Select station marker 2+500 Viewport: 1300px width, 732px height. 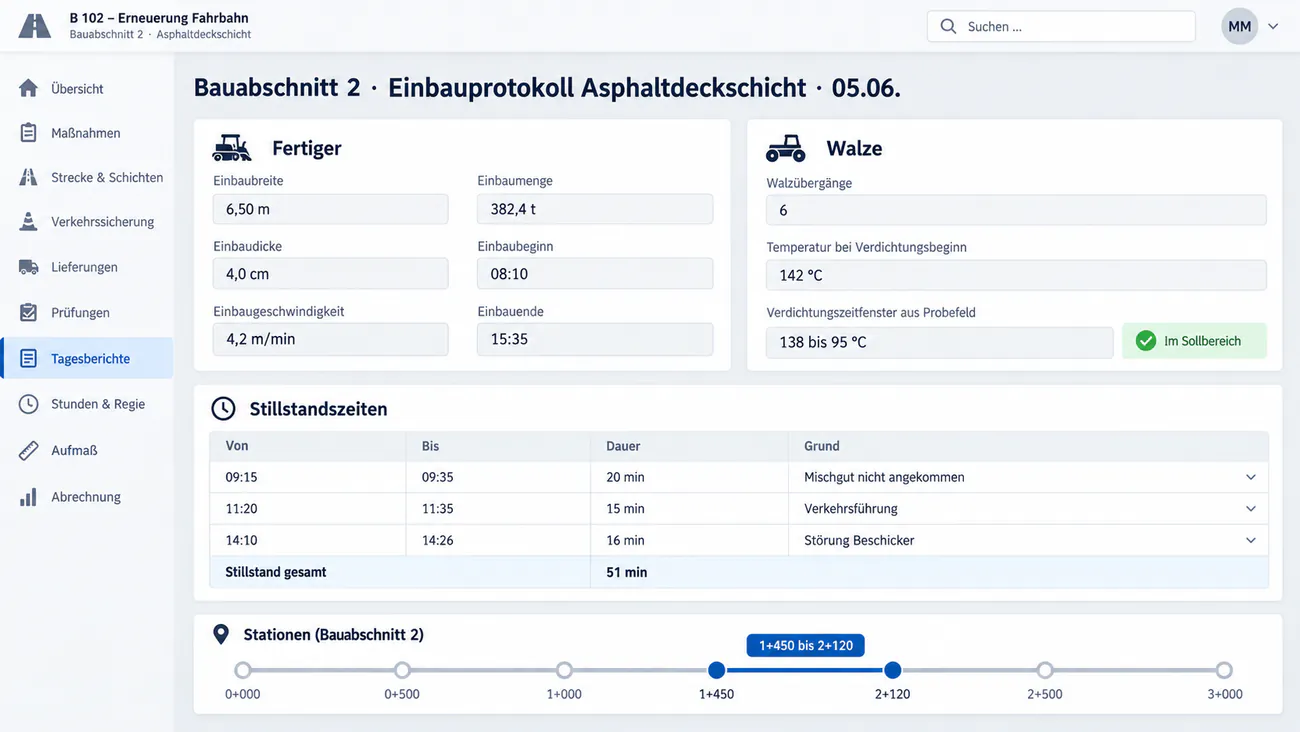coord(1045,670)
